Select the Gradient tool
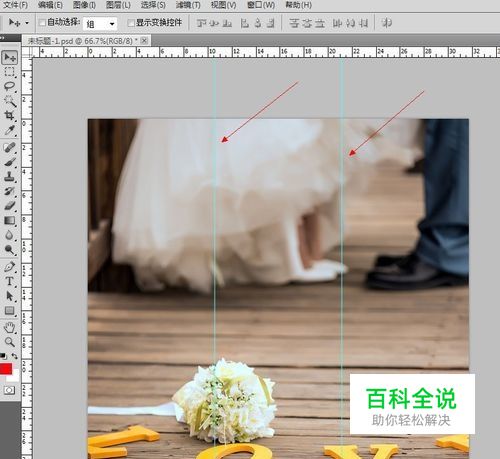 tap(9, 220)
